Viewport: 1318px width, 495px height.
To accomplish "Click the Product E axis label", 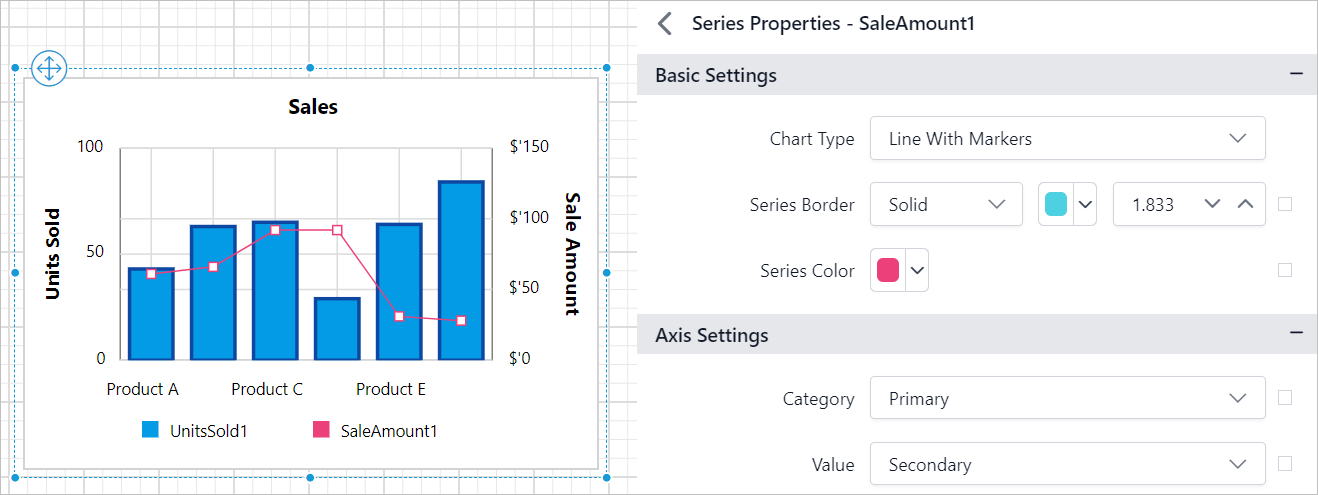I will [391, 389].
